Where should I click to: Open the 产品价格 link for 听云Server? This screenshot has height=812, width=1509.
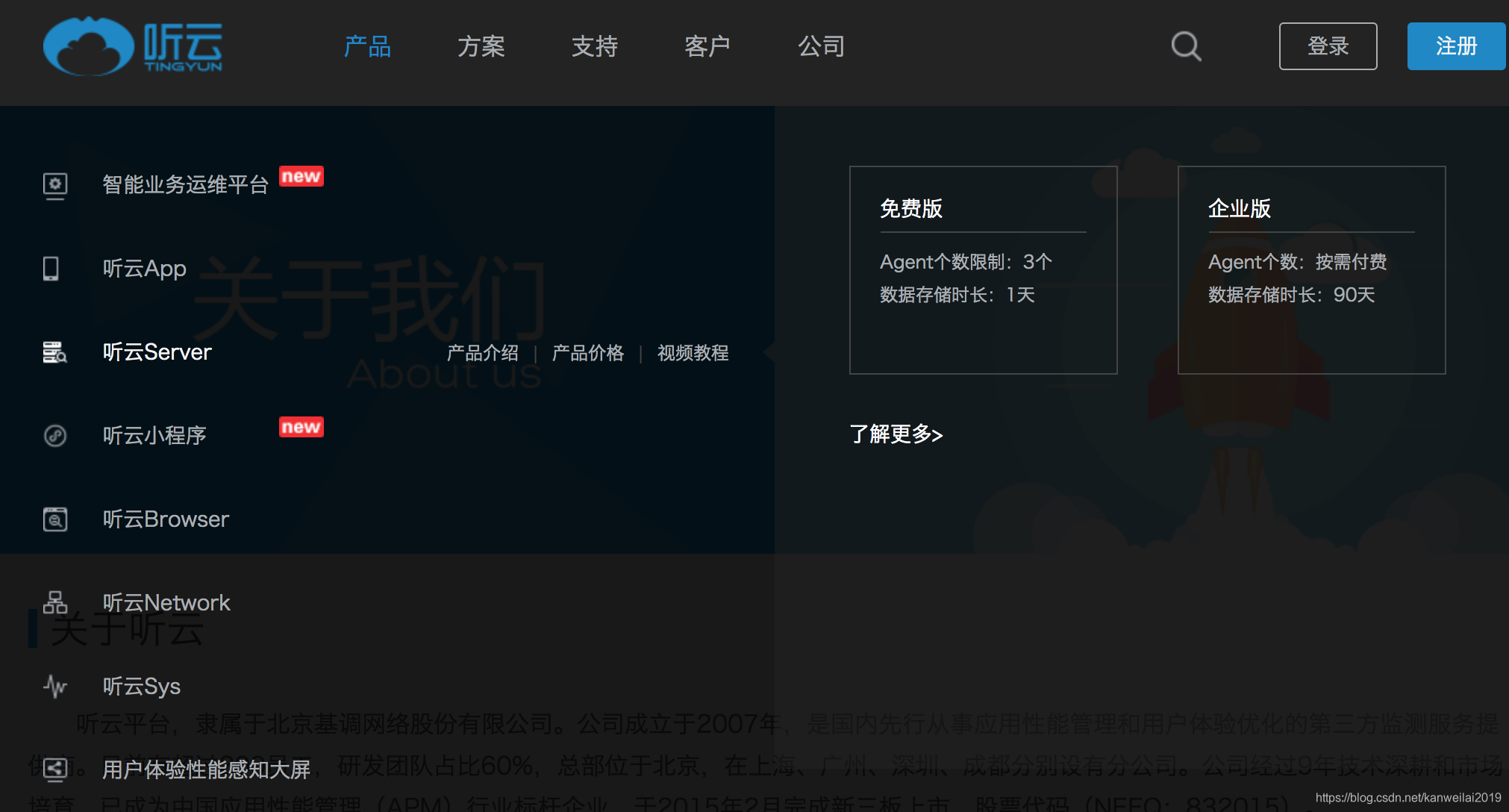[587, 353]
